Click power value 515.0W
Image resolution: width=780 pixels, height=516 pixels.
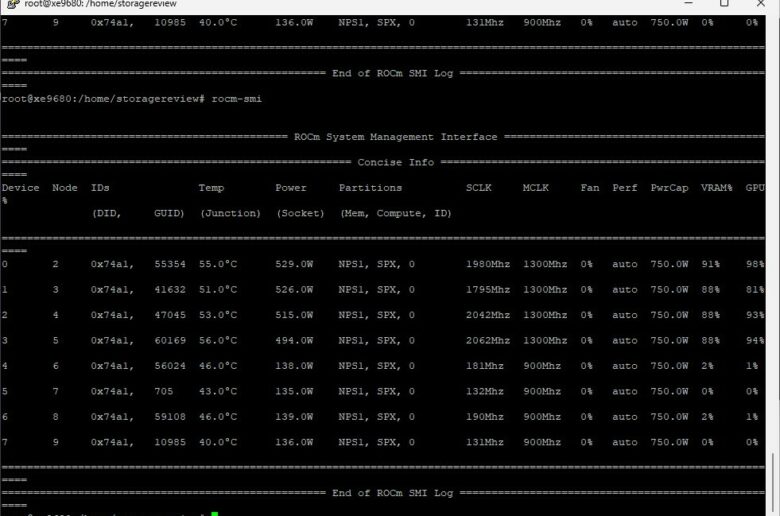294,315
